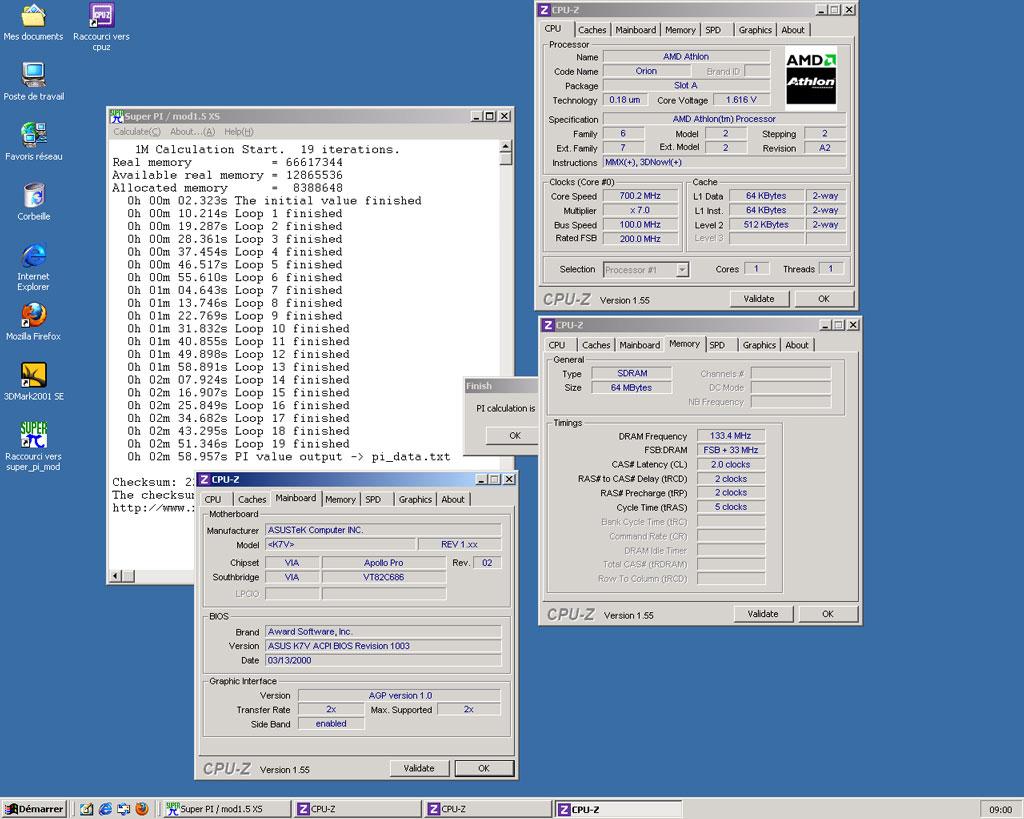The image size is (1024, 819).
Task: Switch to SPD tab in CPU window
Action: (x=713, y=30)
